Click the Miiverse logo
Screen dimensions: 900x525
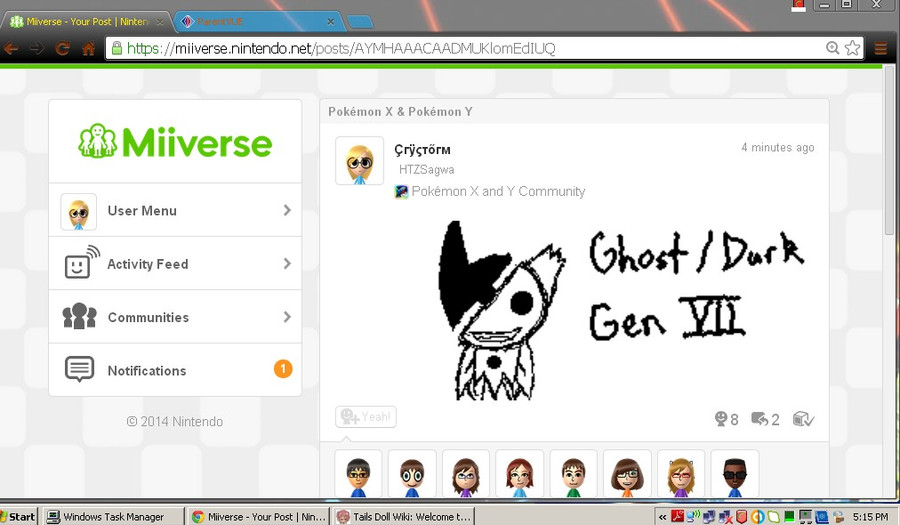175,142
